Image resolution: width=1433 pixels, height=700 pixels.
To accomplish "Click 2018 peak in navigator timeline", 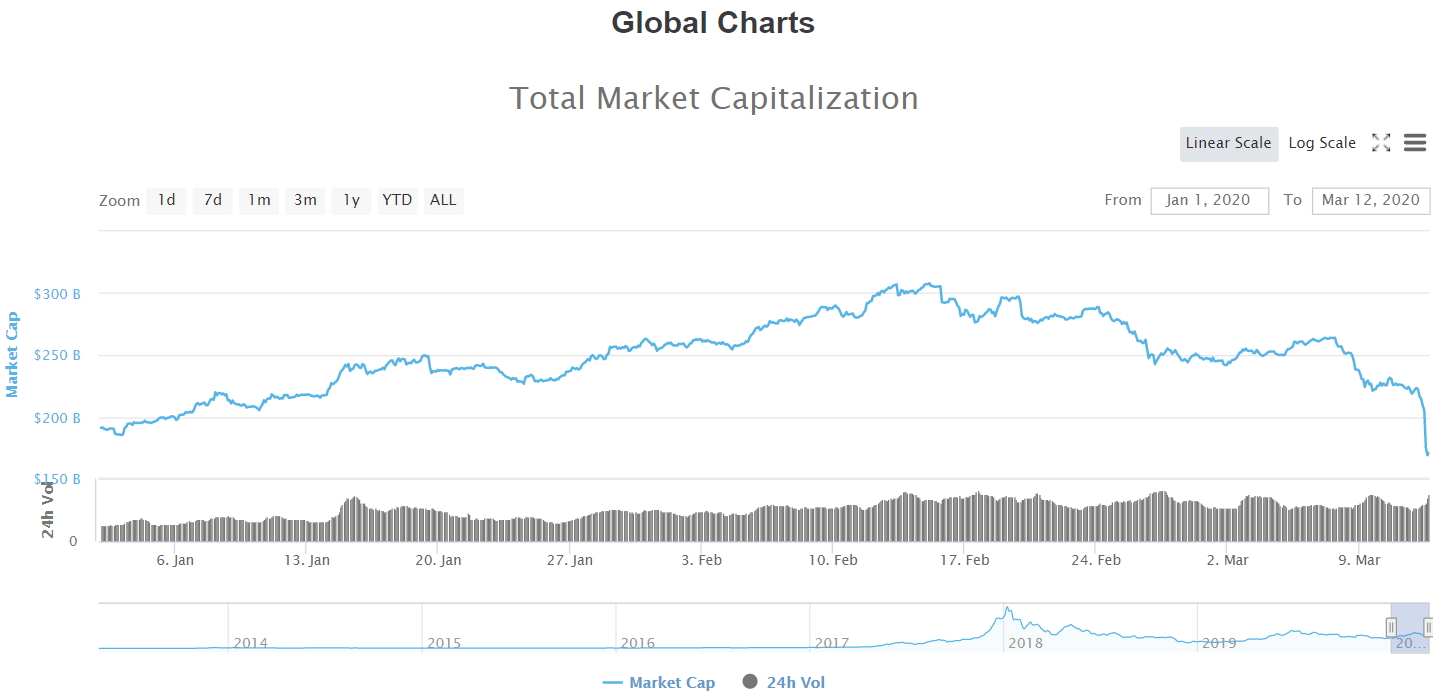I will (x=1007, y=610).
